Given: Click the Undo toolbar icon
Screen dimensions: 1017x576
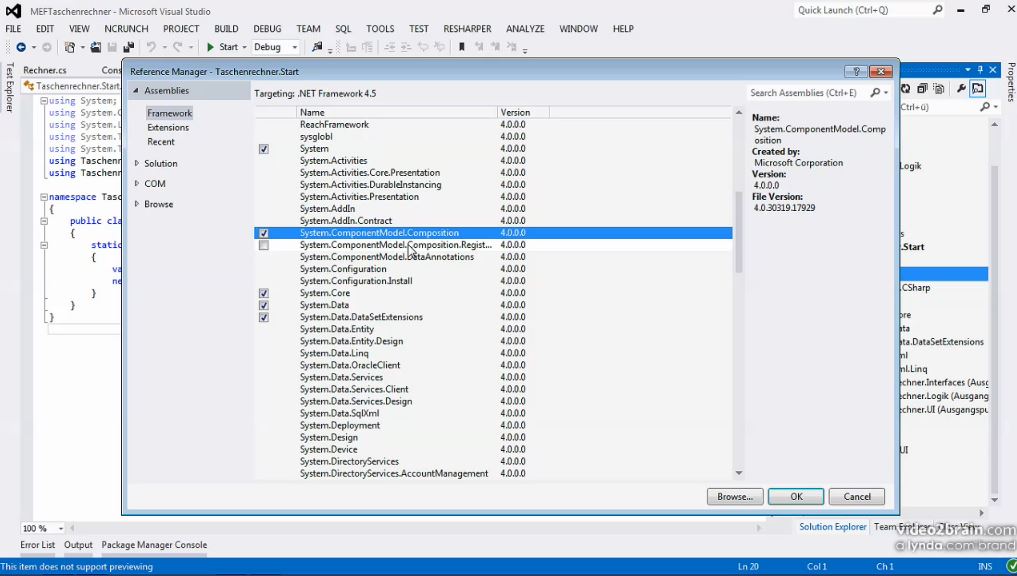Looking at the screenshot, I should [x=151, y=47].
